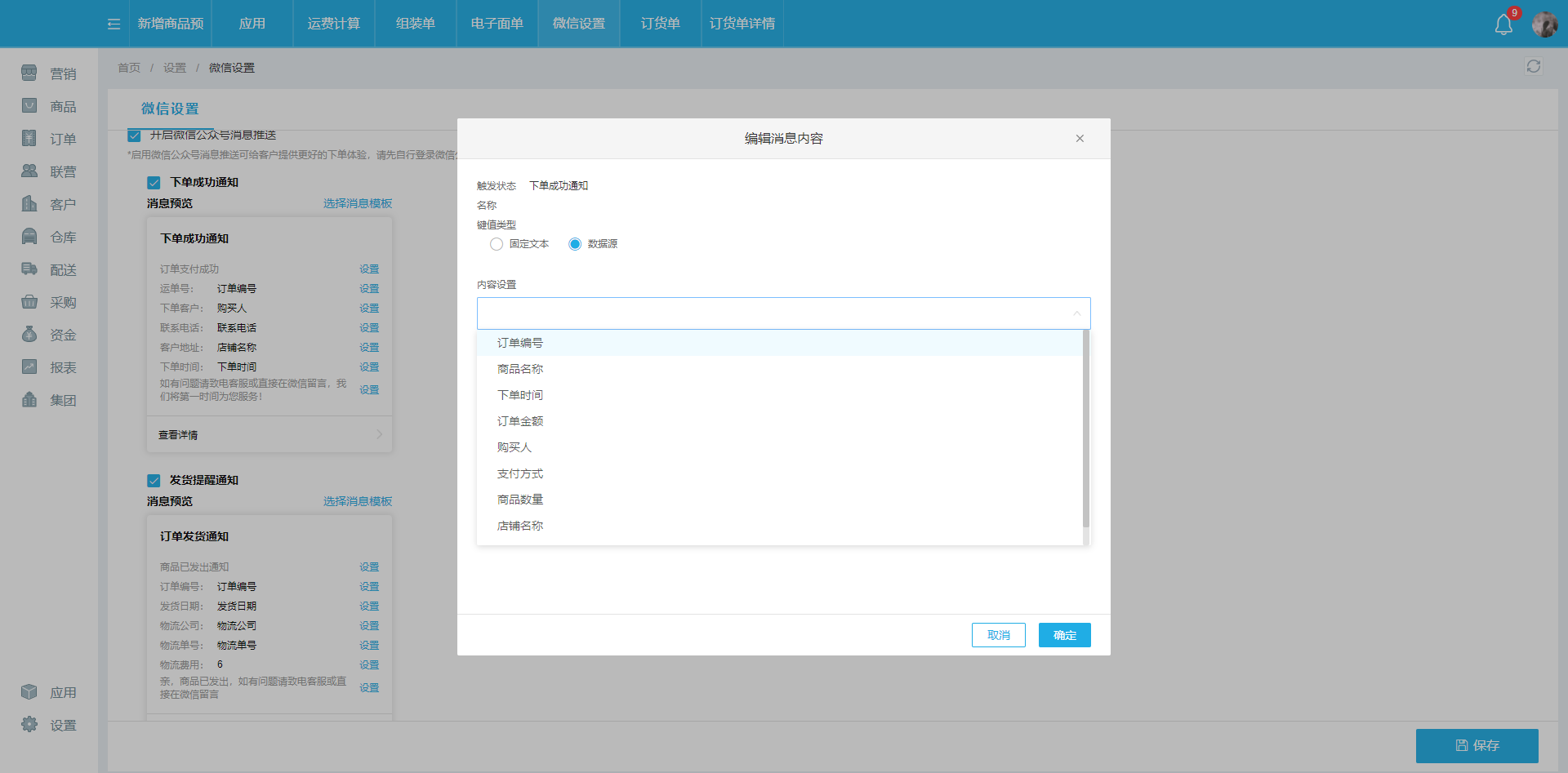Select the 订单 icon in sidebar
The width and height of the screenshot is (1568, 773).
click(x=29, y=139)
